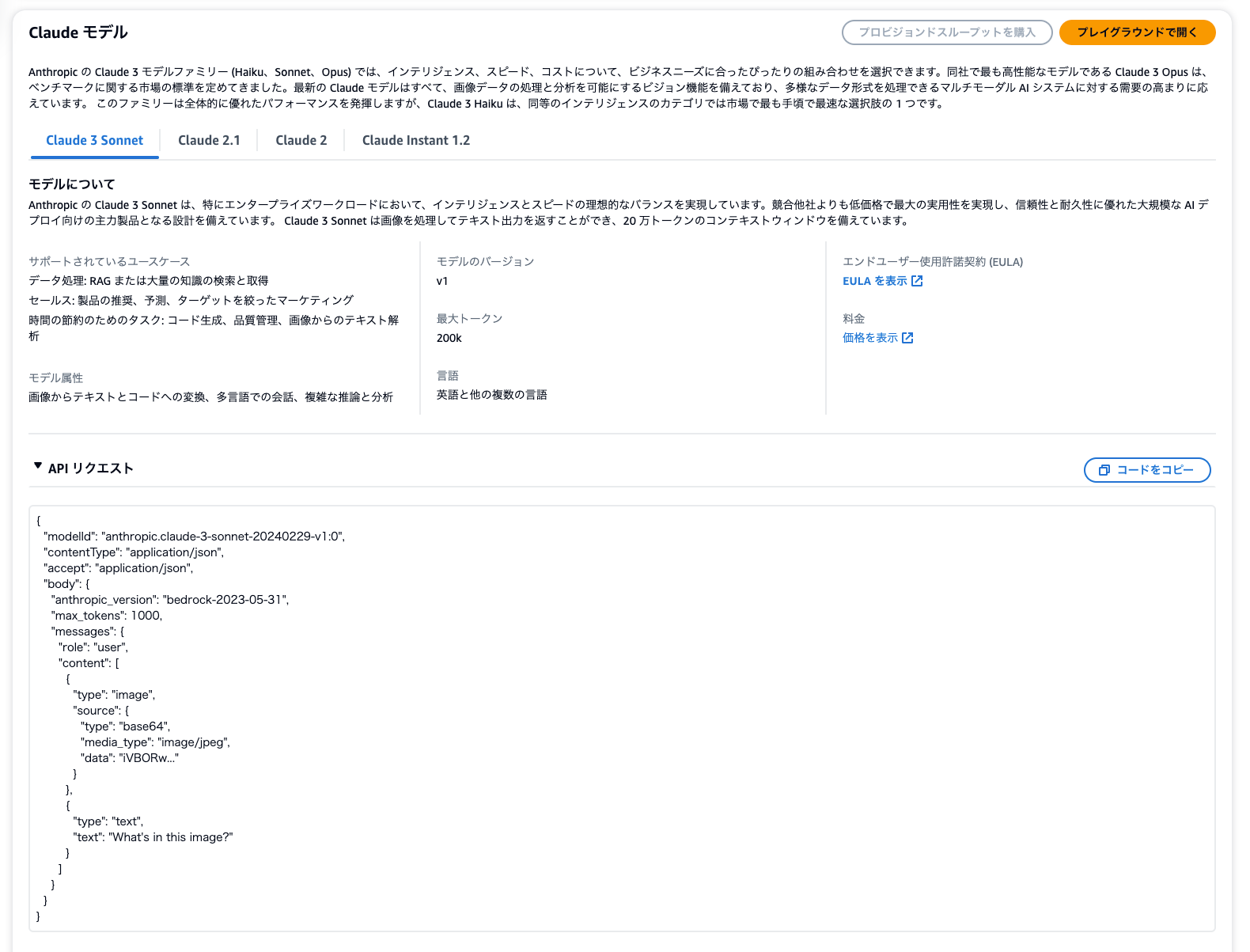The height and width of the screenshot is (952, 1250).
Task: Click the データ処理: RAG use case line
Action: coord(149,280)
